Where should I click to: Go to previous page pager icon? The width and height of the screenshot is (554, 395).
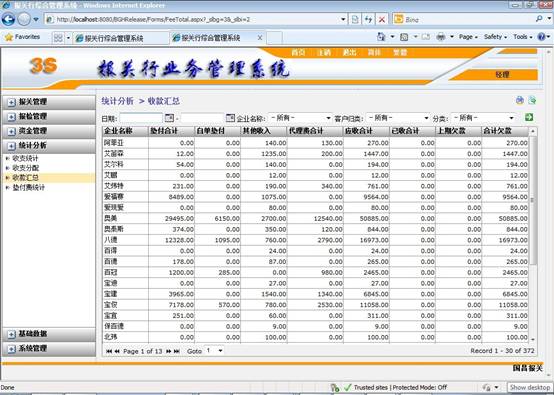(x=117, y=351)
